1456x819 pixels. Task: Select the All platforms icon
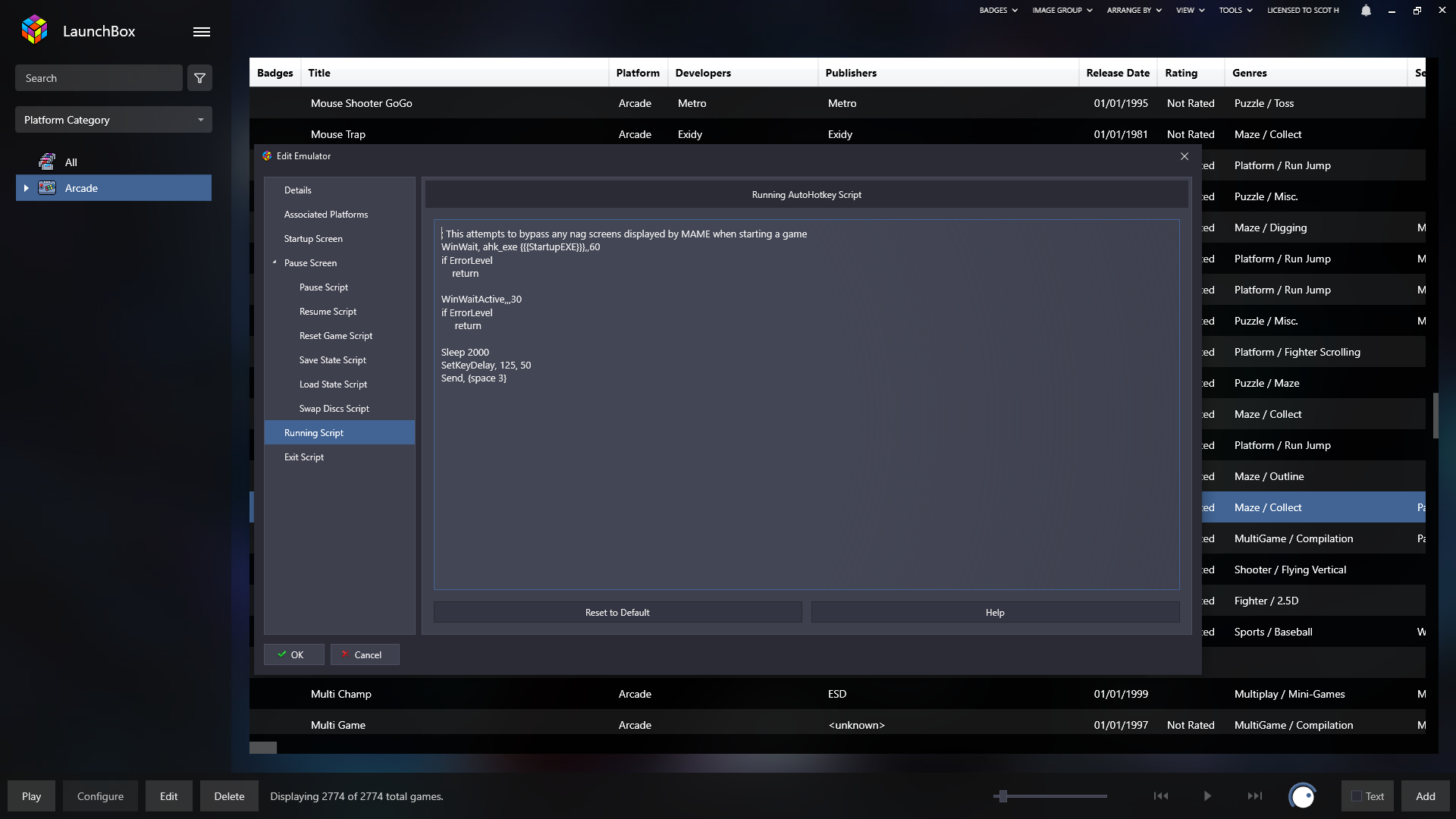click(x=47, y=162)
